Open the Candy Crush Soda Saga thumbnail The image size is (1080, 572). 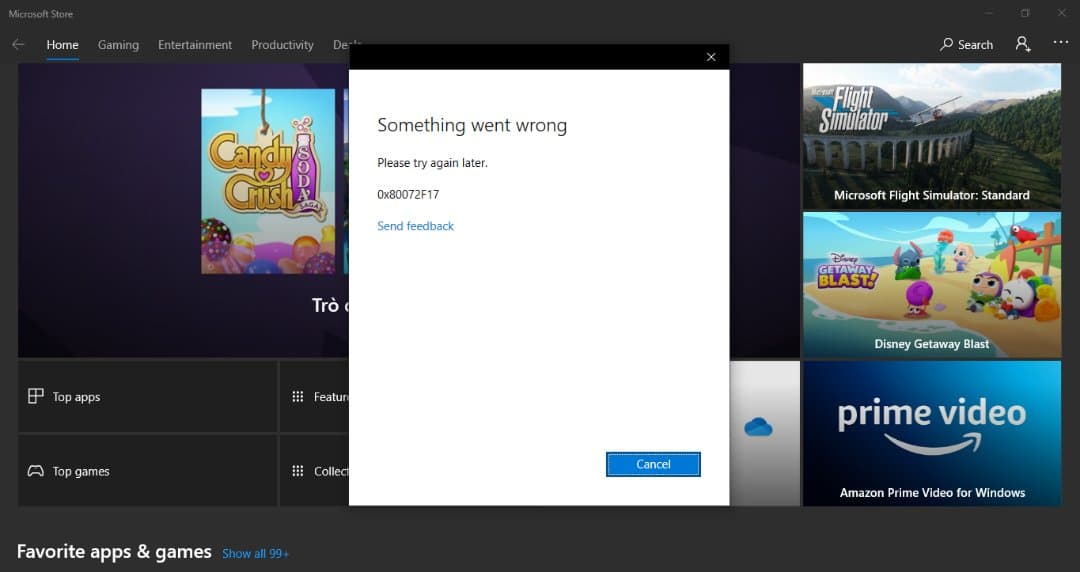(268, 181)
